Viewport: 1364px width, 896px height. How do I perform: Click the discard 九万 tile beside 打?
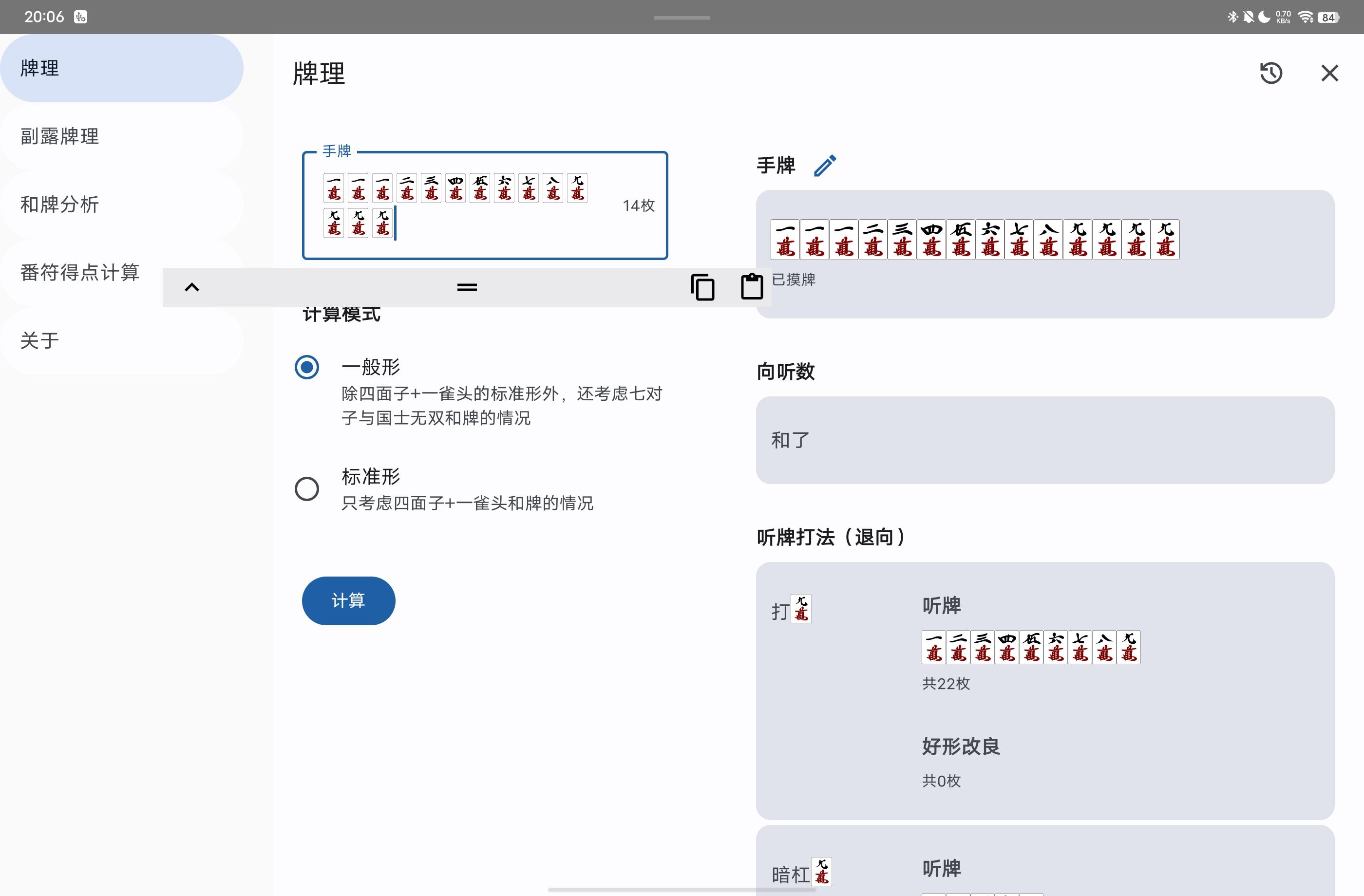(801, 608)
